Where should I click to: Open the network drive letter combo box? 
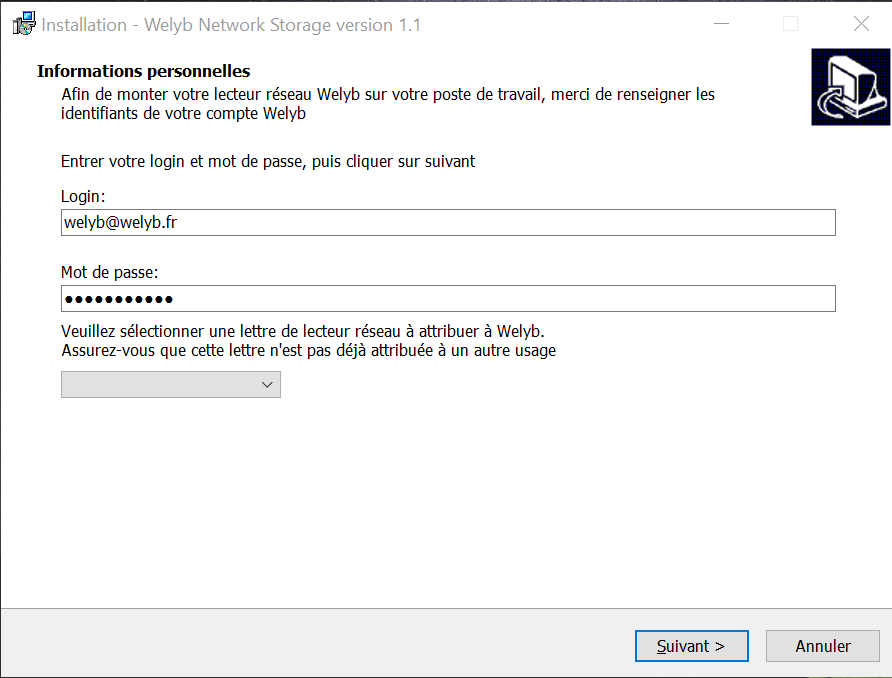[x=171, y=385]
